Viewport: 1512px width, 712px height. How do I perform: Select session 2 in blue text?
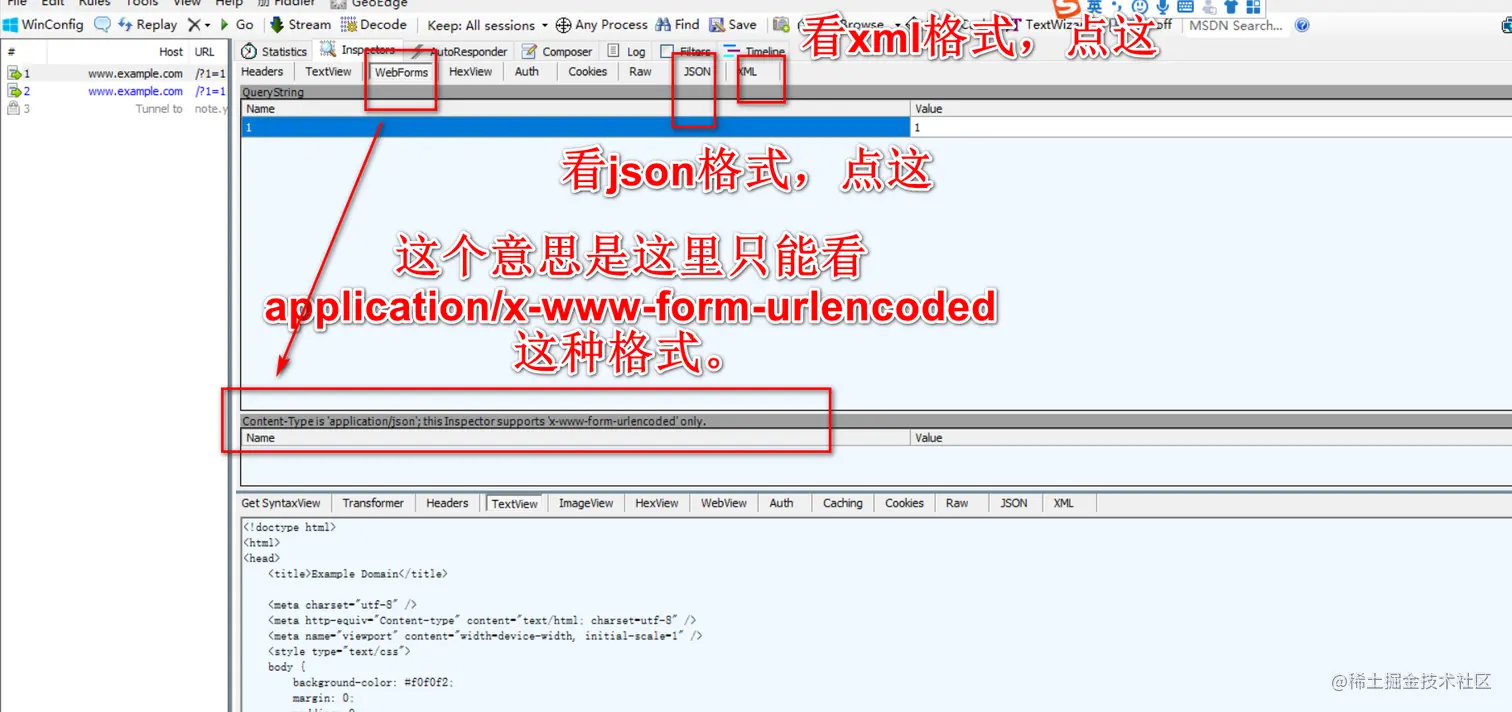[x=115, y=91]
